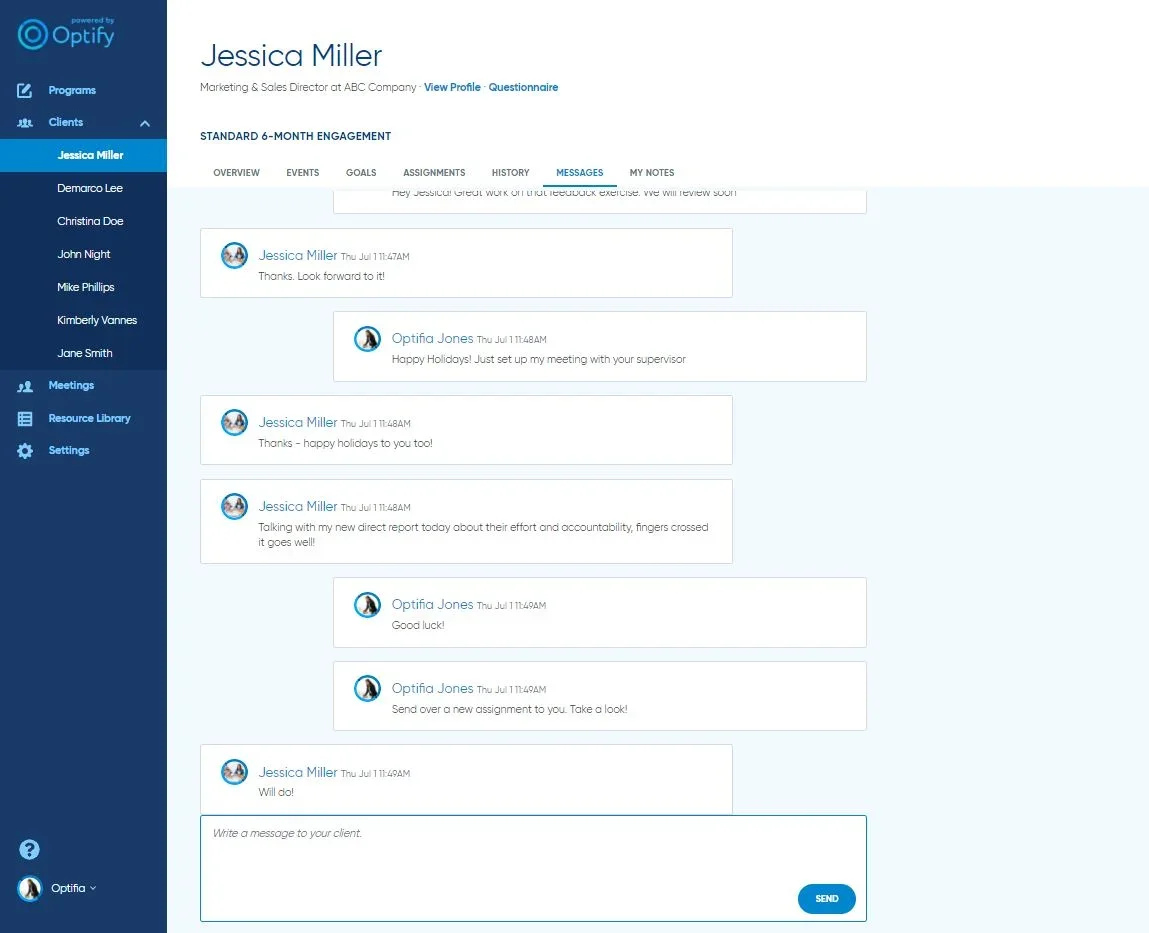Click Optifia avatar on 'Happy Holidays' message
Image resolution: width=1149 pixels, height=933 pixels.
coord(368,339)
